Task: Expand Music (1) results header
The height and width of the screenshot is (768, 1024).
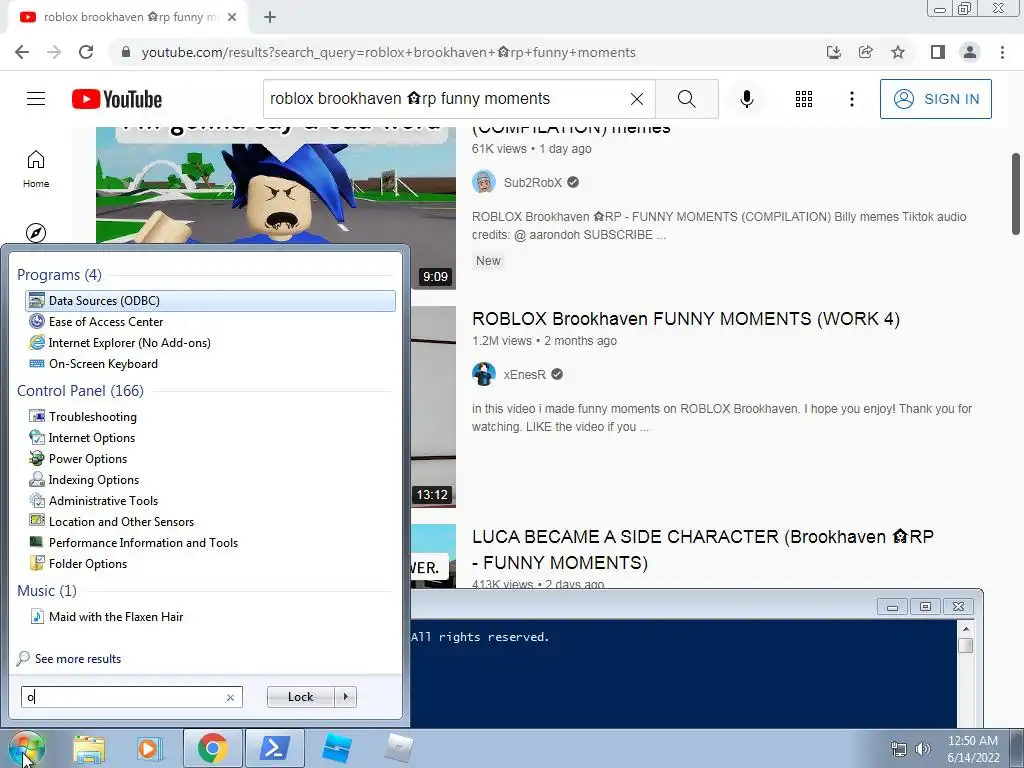Action: point(47,590)
